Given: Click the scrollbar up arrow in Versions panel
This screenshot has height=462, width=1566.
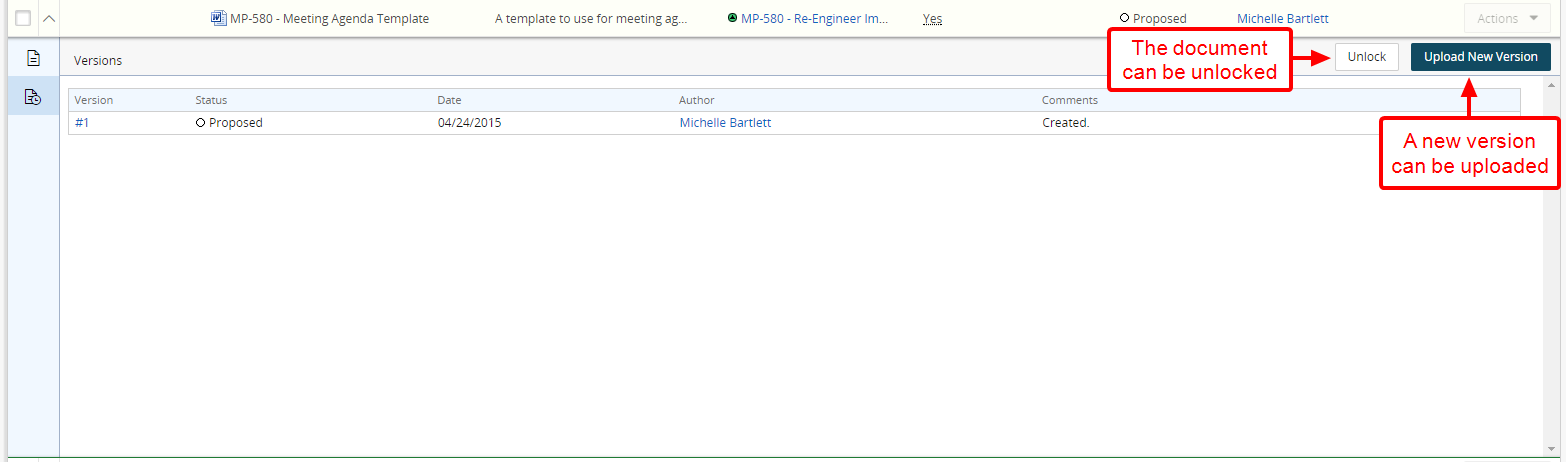Looking at the screenshot, I should point(1551,85).
